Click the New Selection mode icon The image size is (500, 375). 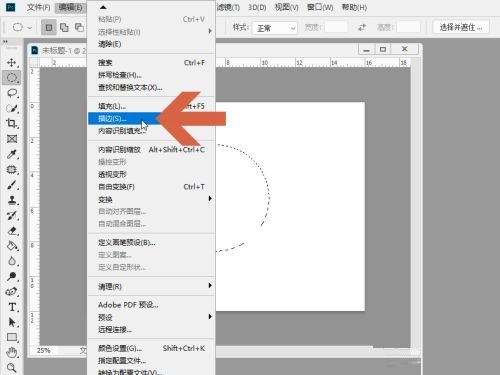pyautogui.click(x=49, y=28)
